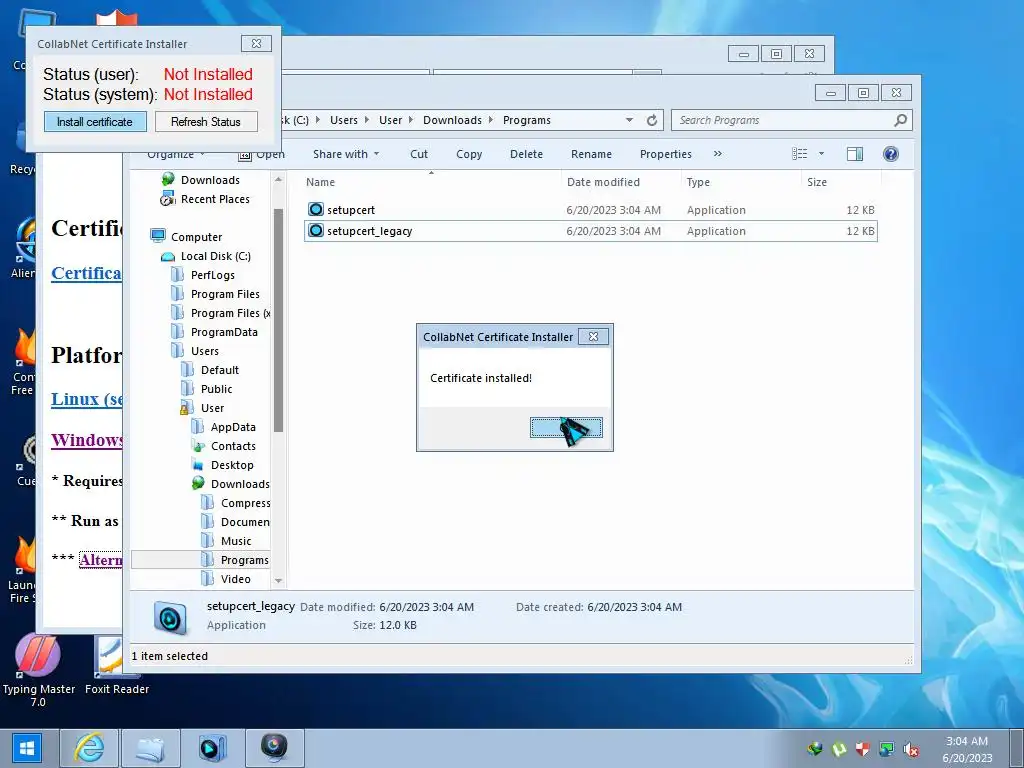This screenshot has height=768, width=1024.
Task: Click Downloads in the address breadcrumb
Action: [452, 120]
